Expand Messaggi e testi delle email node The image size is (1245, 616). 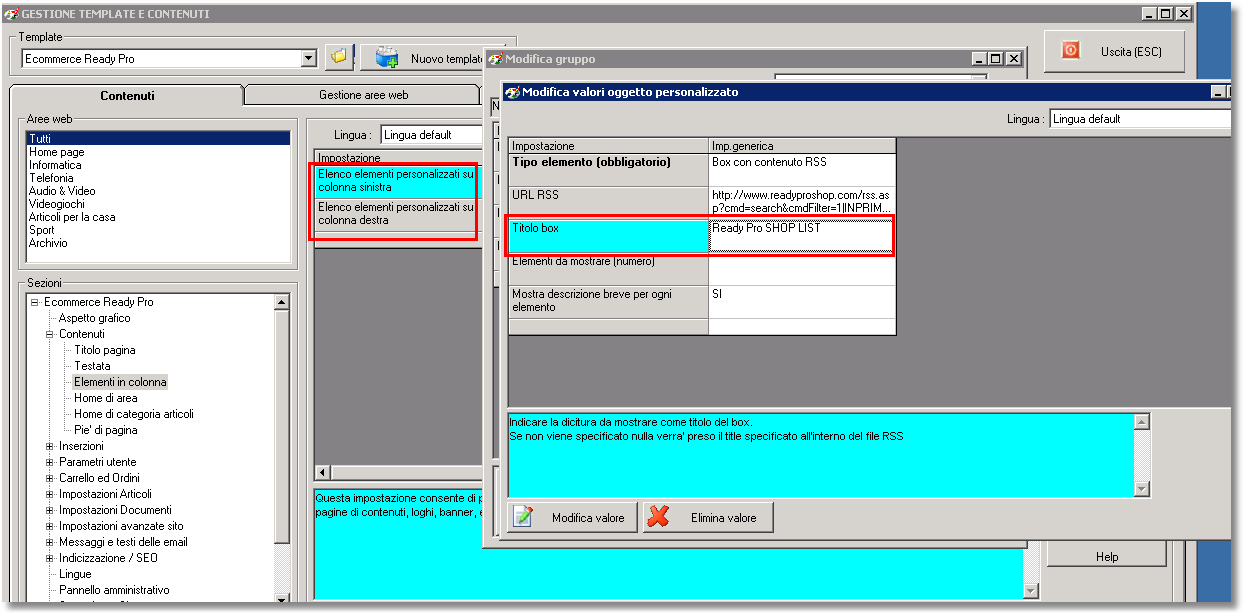(x=50, y=542)
